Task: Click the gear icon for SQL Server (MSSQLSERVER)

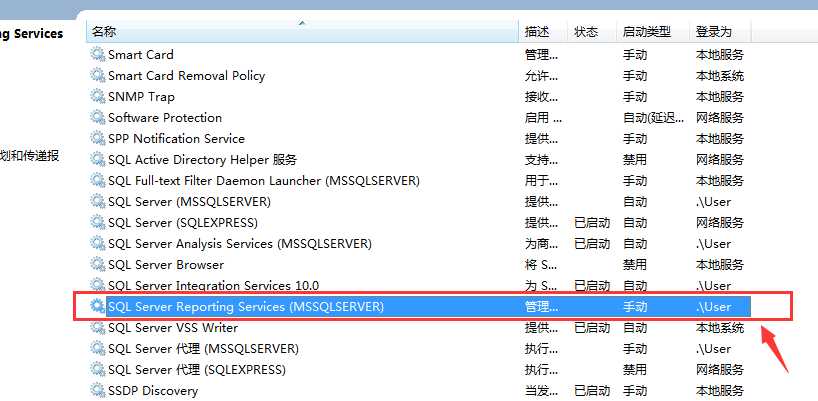Action: click(x=98, y=201)
